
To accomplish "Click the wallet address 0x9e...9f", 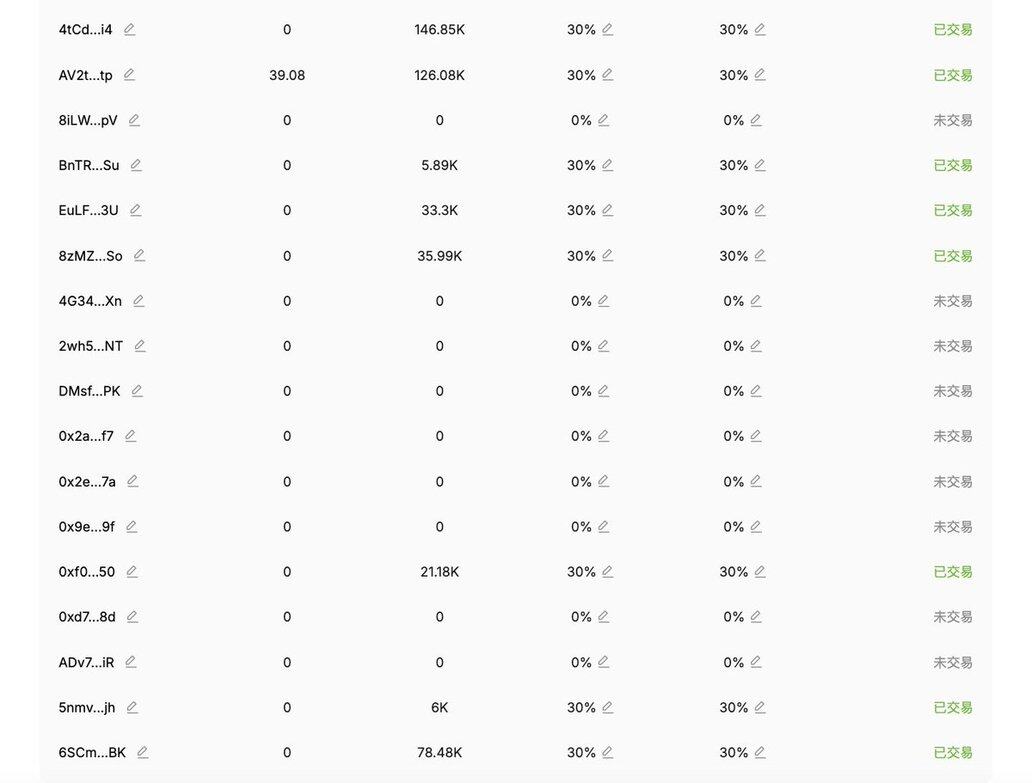I will click(86, 527).
